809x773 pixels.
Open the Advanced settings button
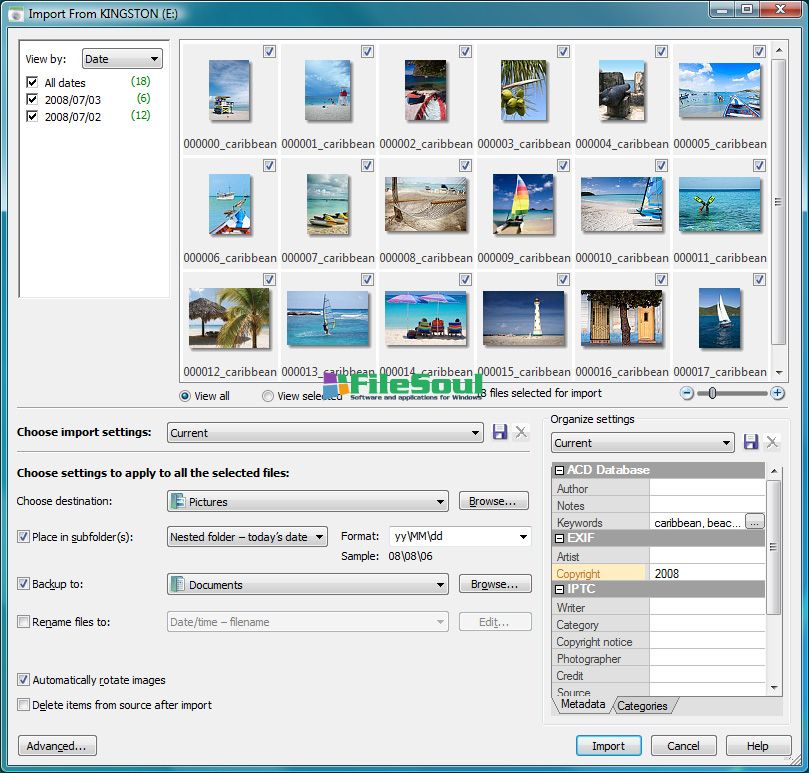tap(57, 745)
